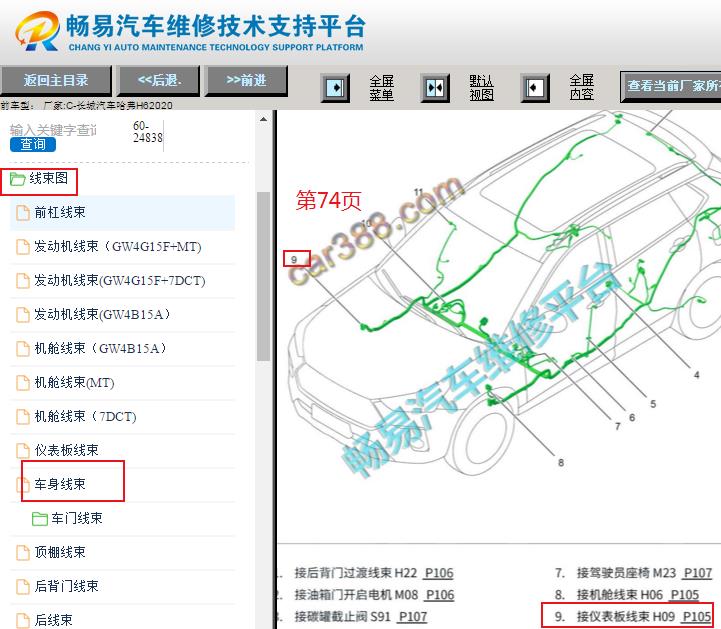Follow the P105 link for H06
The image size is (721, 629).
pos(685,595)
